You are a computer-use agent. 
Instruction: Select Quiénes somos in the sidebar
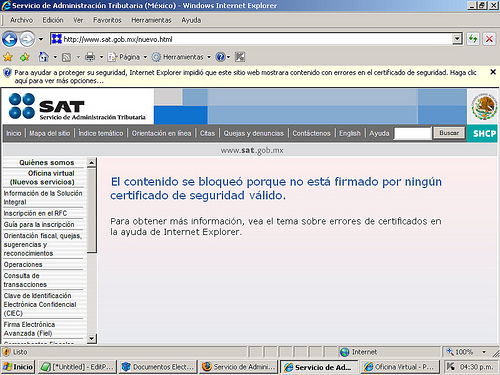pyautogui.click(x=47, y=163)
